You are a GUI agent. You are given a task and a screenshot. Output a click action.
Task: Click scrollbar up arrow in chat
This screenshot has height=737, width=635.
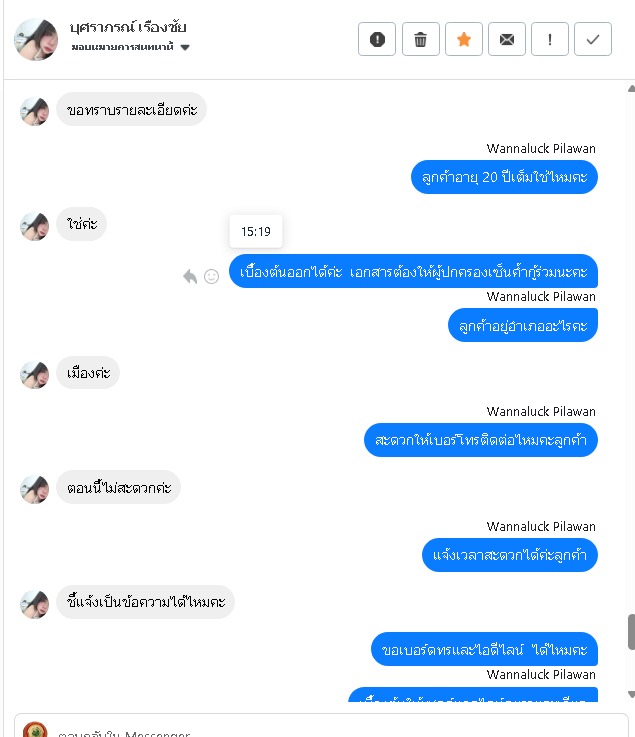[631, 89]
